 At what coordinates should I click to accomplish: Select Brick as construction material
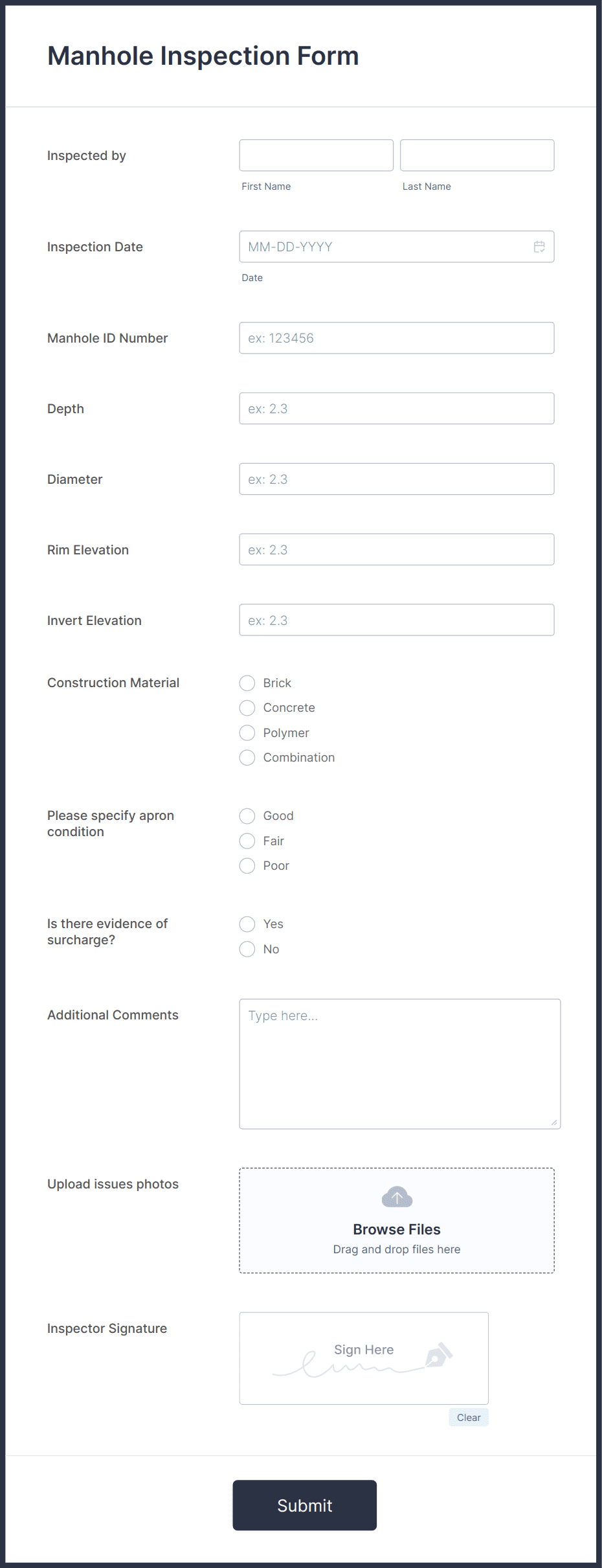[247, 683]
